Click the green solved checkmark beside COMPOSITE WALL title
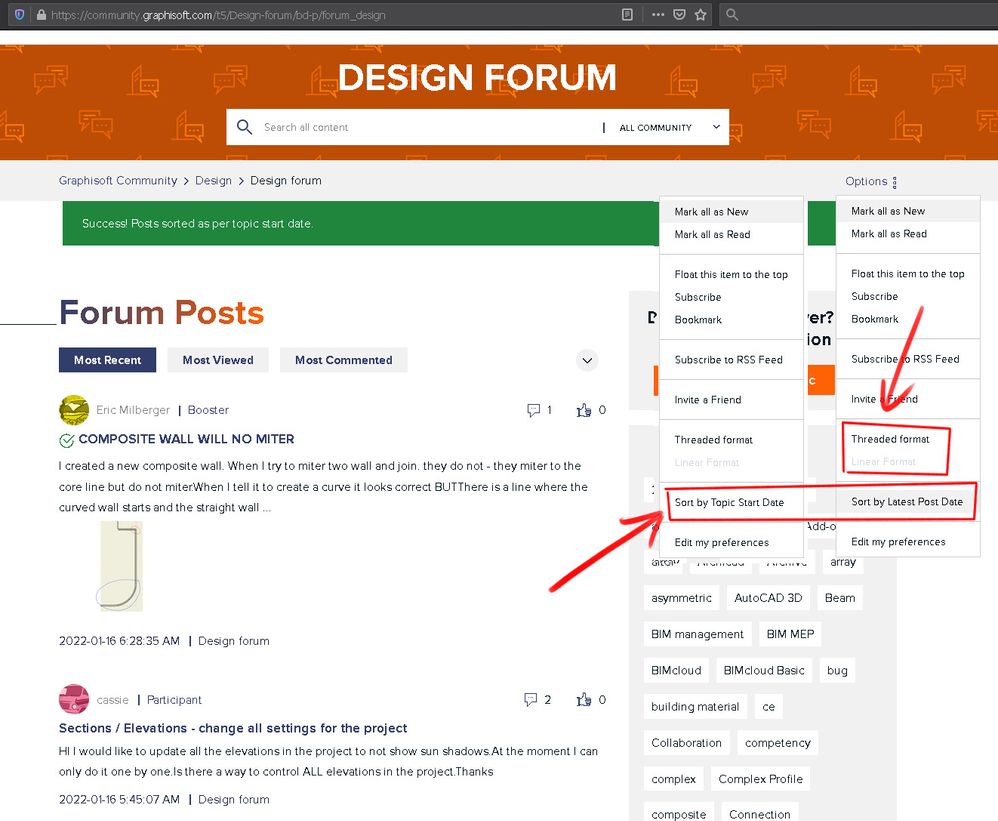This screenshot has height=821, width=998. (66, 440)
